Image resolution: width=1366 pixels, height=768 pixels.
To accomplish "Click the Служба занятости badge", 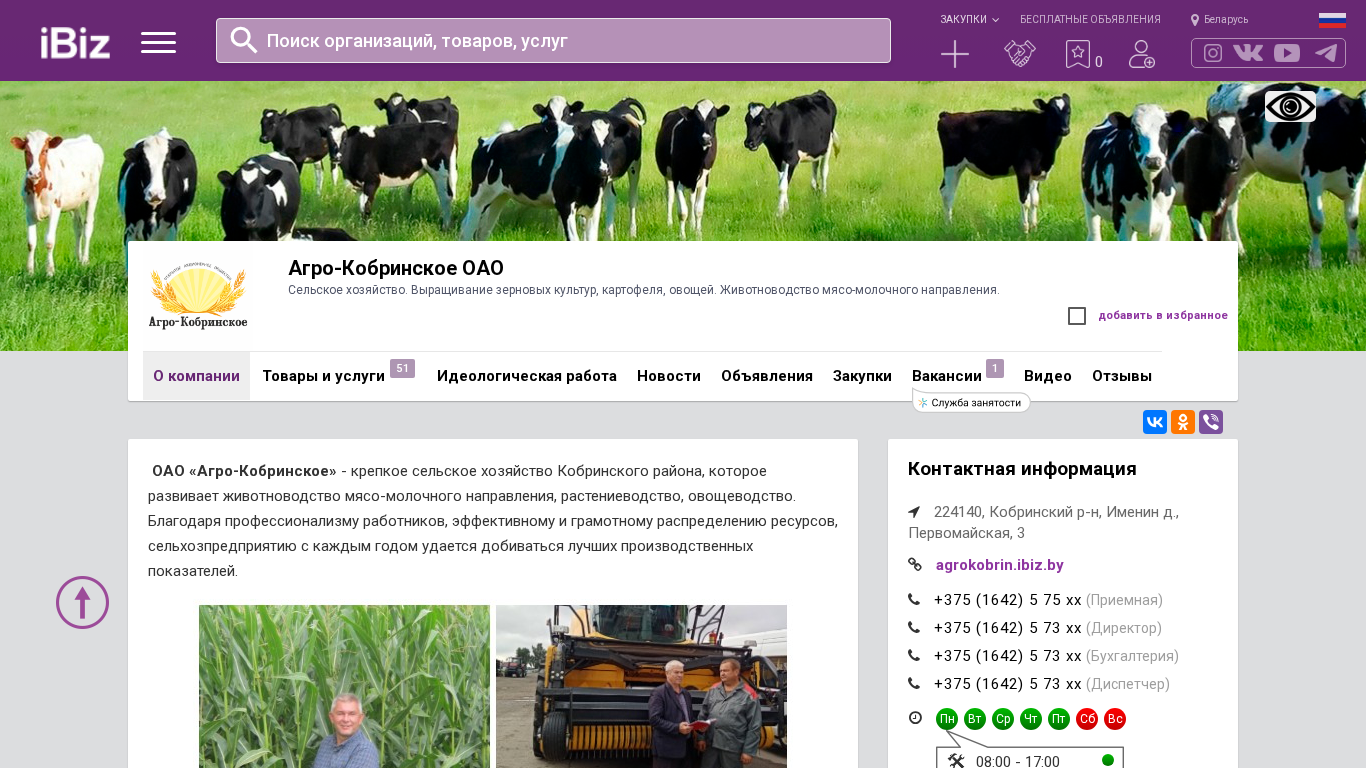I will (971, 402).
